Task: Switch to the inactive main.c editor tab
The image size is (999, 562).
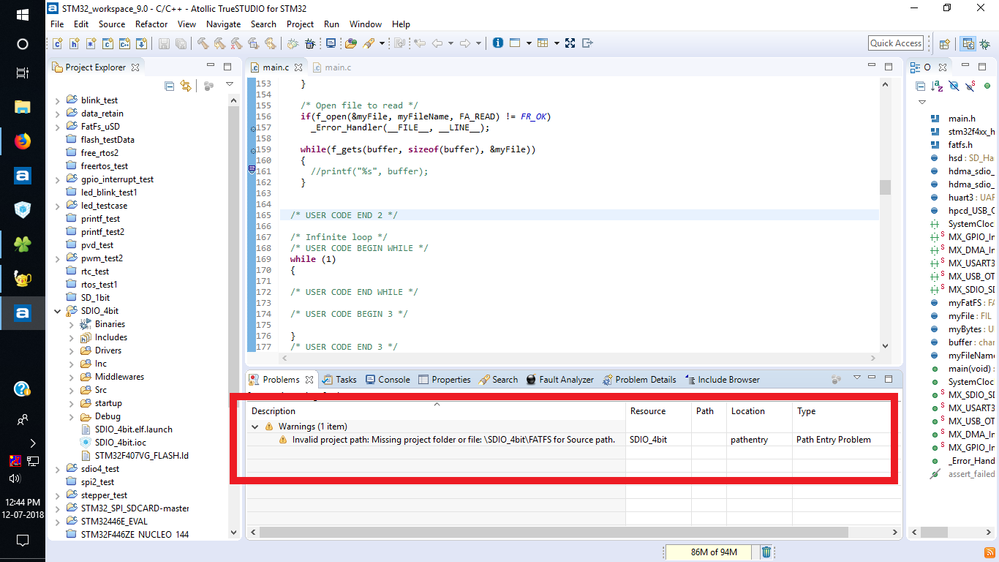Action: coord(332,67)
